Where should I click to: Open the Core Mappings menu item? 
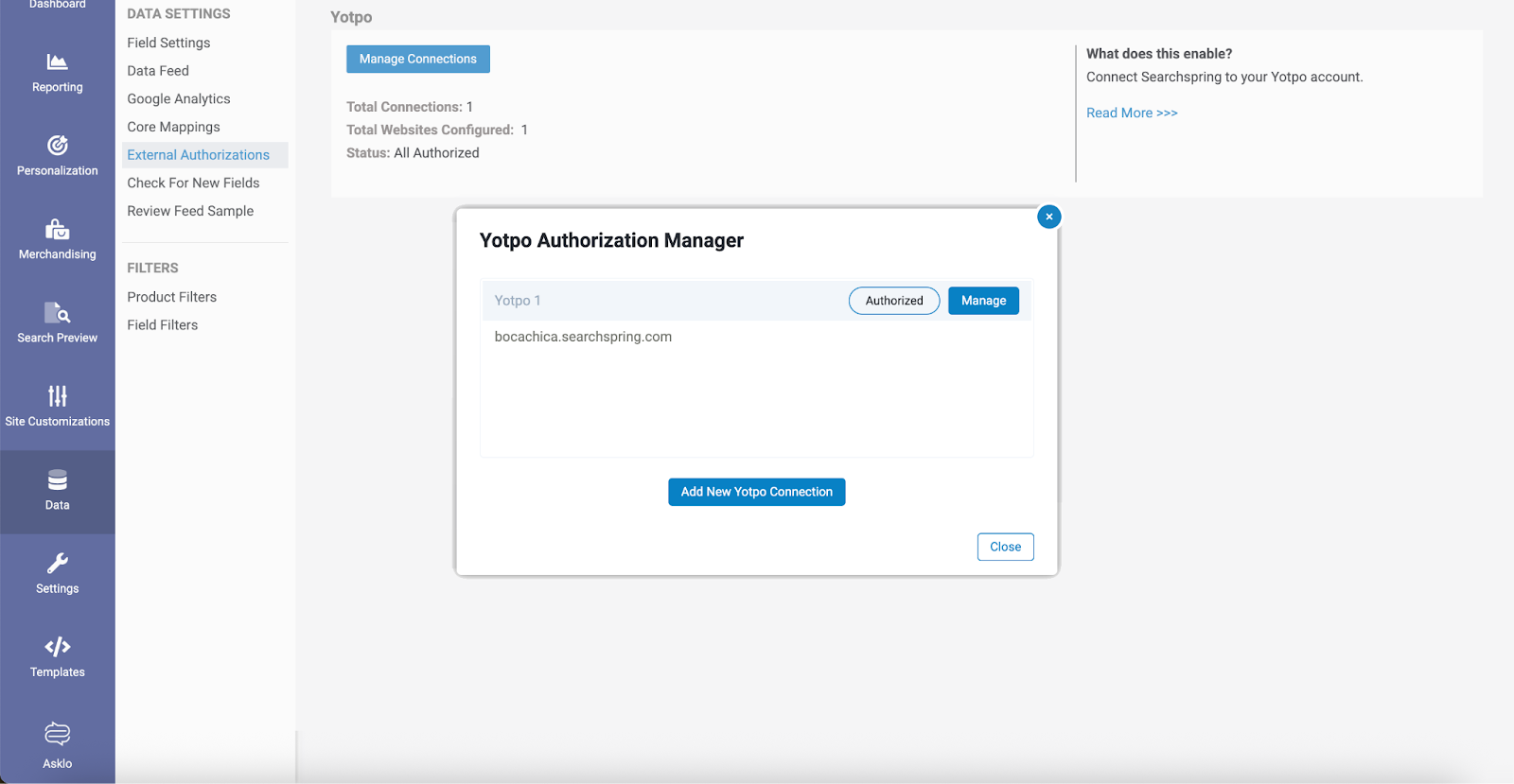pyautogui.click(x=173, y=127)
